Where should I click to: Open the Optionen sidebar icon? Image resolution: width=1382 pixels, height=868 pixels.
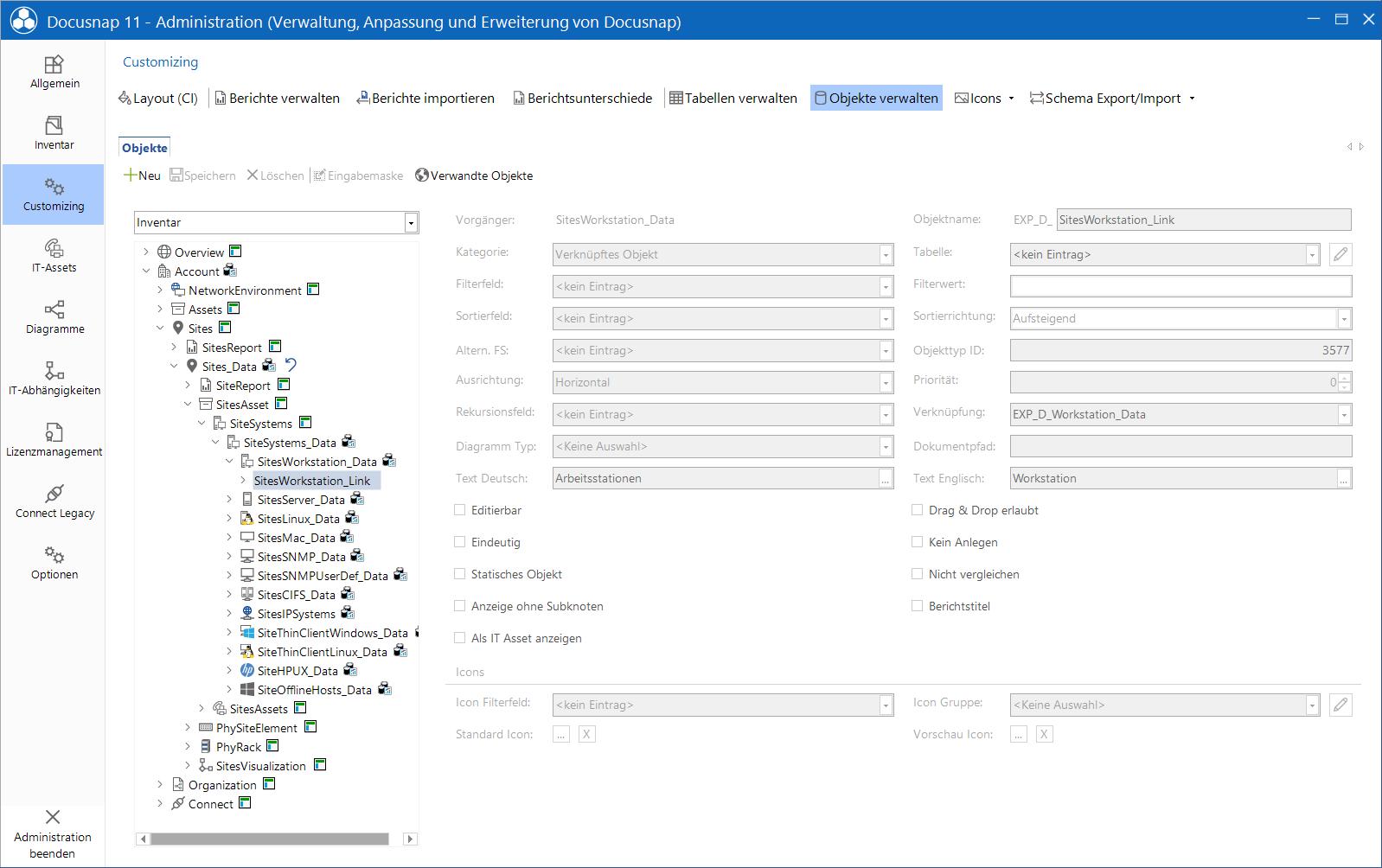[x=54, y=556]
